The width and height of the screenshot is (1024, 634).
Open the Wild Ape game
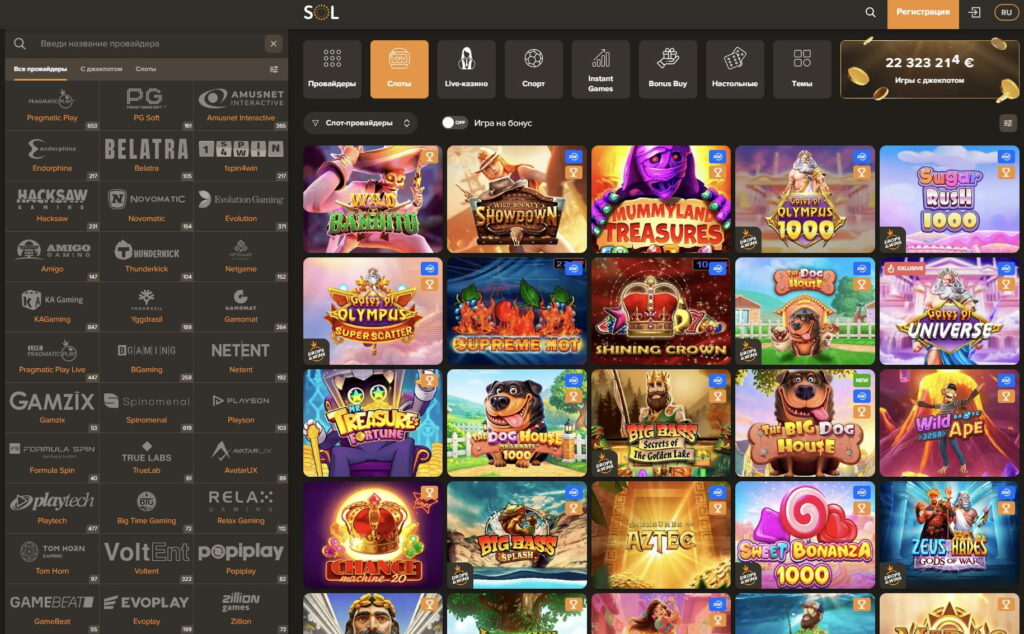(x=949, y=423)
